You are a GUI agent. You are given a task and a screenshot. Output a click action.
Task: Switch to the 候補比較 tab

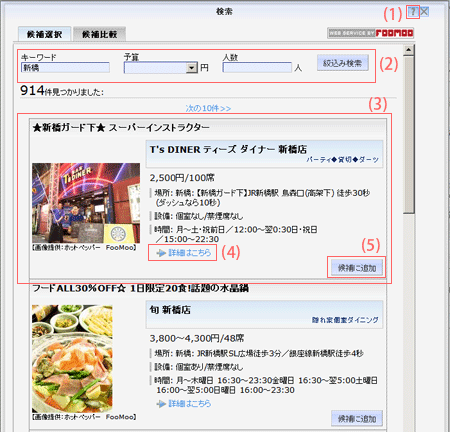[x=99, y=34]
